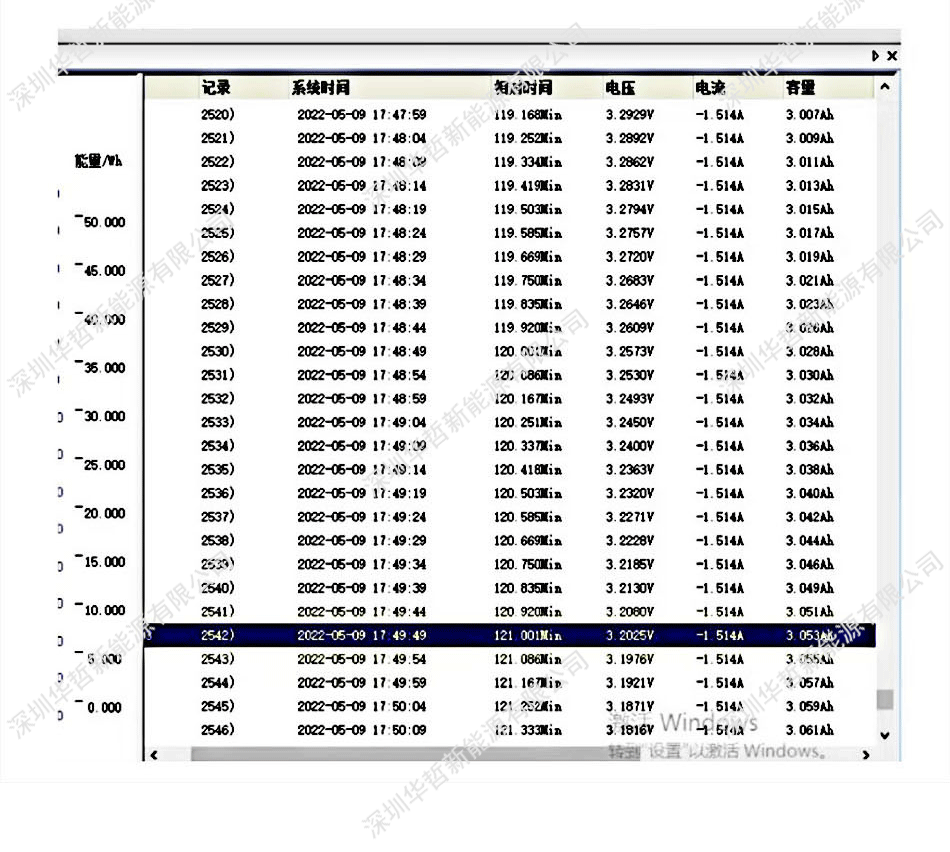The image size is (950, 852).
Task: Select record row 2537)
Action: point(510,516)
